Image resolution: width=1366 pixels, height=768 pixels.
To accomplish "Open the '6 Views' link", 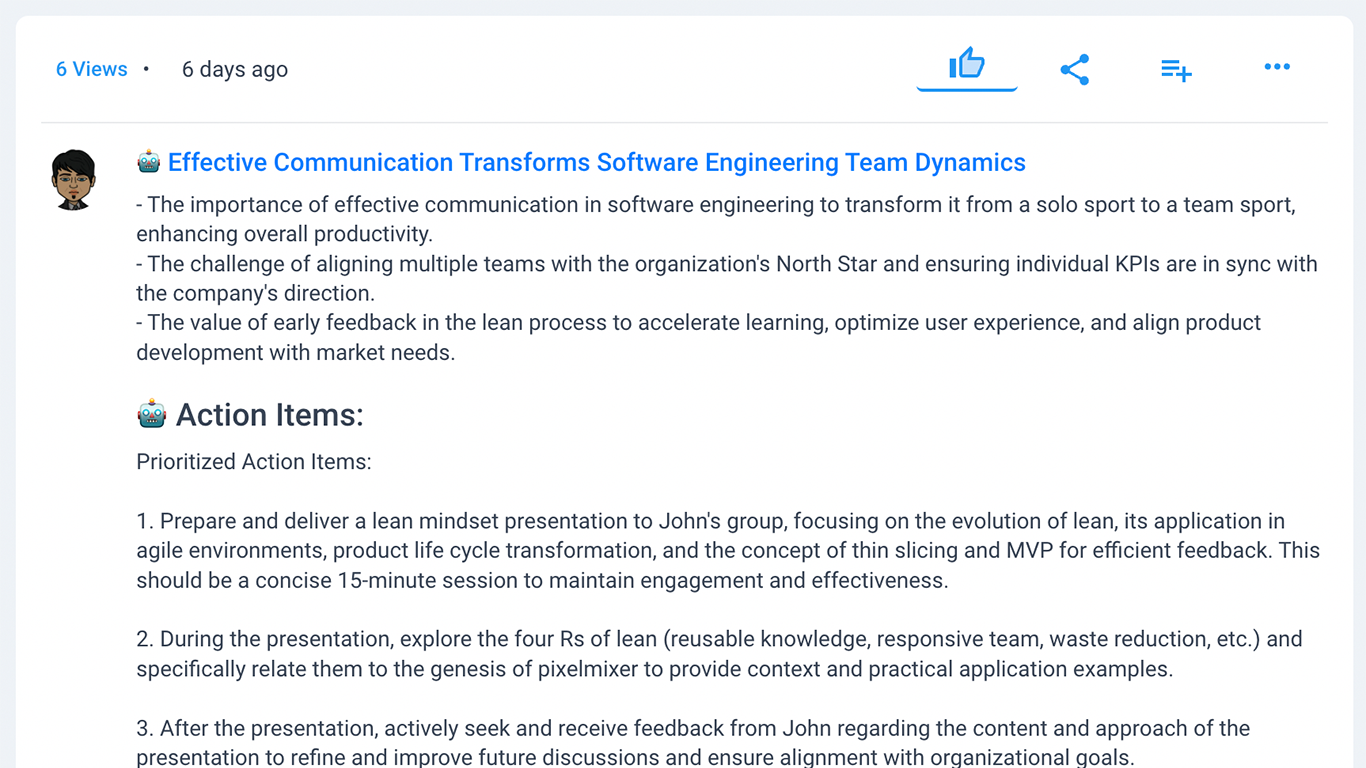I will point(92,69).
